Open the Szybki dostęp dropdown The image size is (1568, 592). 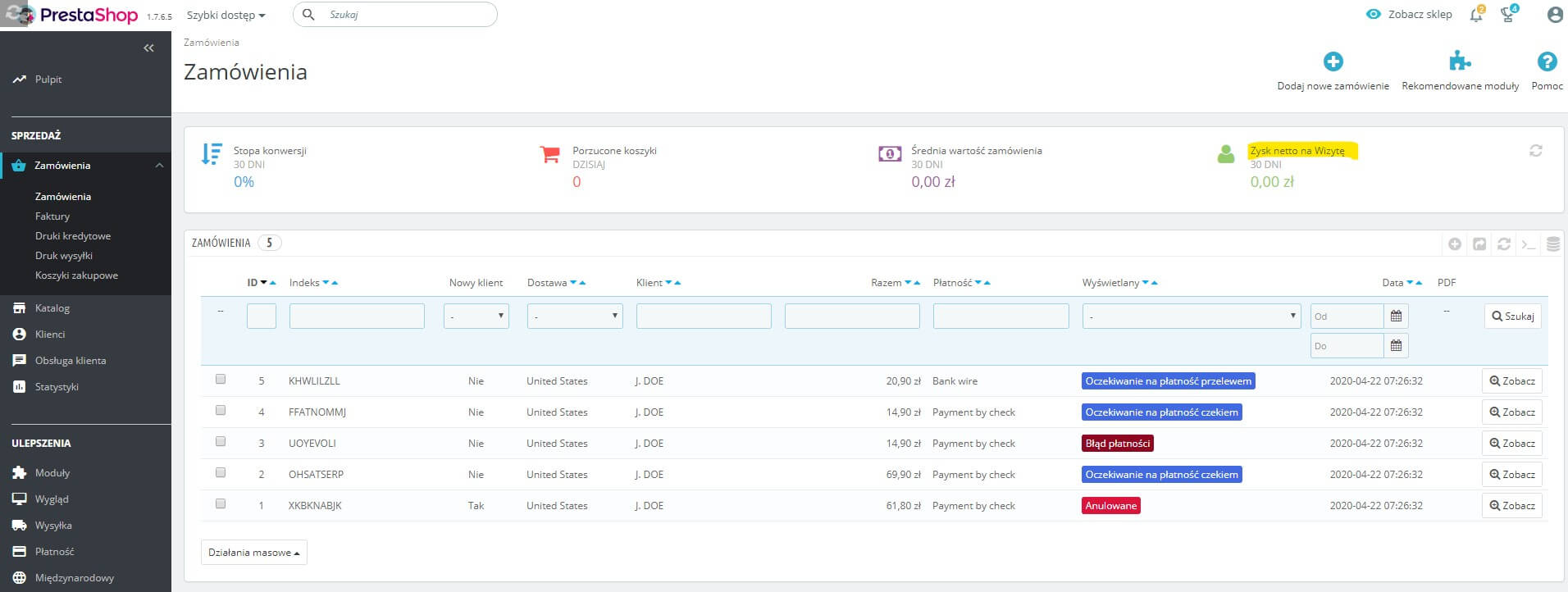pyautogui.click(x=226, y=15)
